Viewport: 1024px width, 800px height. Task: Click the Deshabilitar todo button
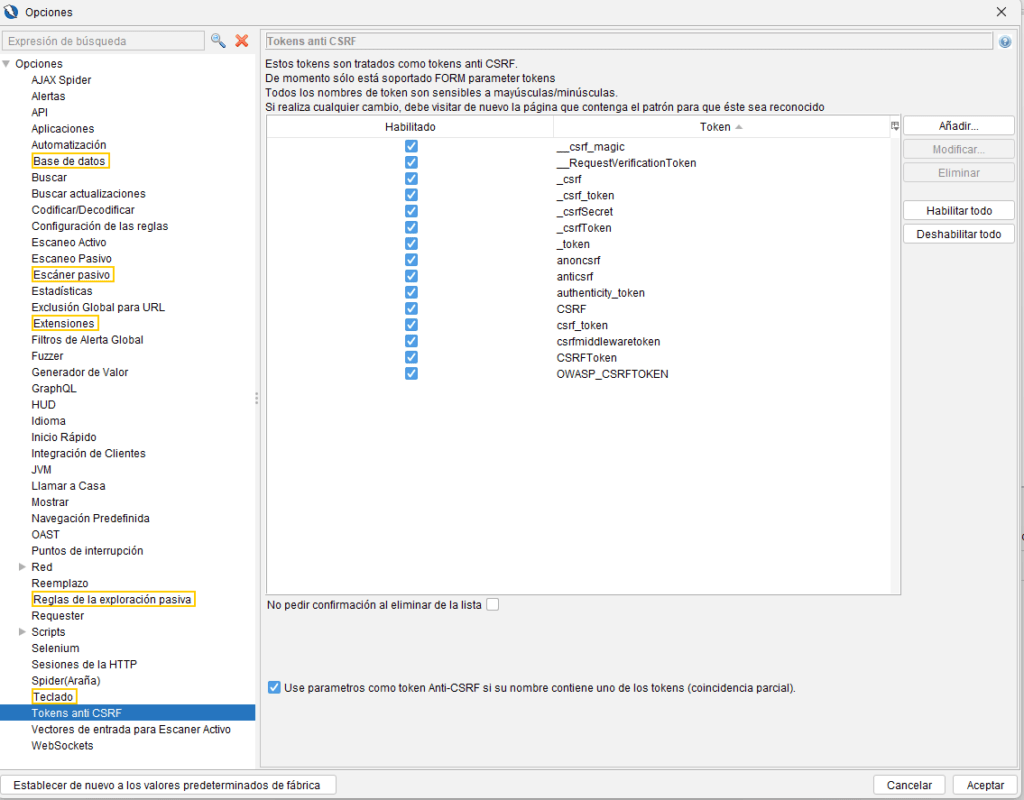pyautogui.click(x=959, y=234)
